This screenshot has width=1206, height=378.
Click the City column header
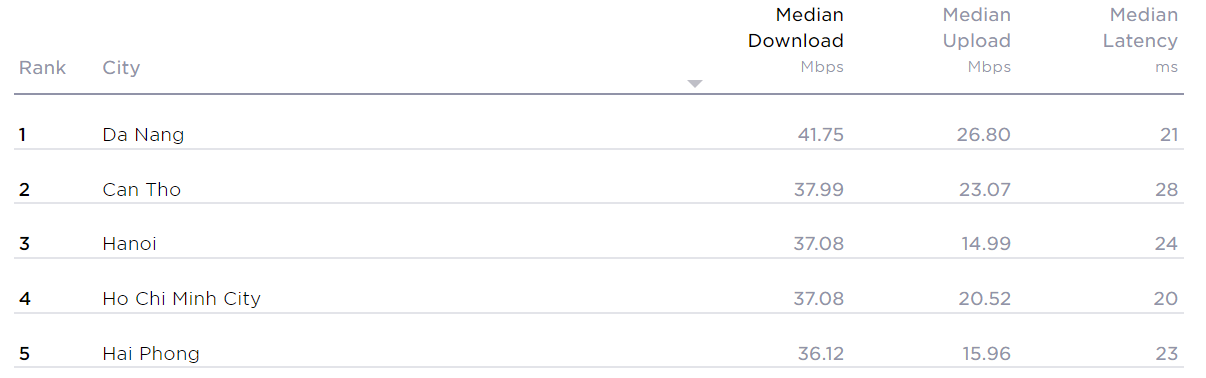click(x=121, y=68)
